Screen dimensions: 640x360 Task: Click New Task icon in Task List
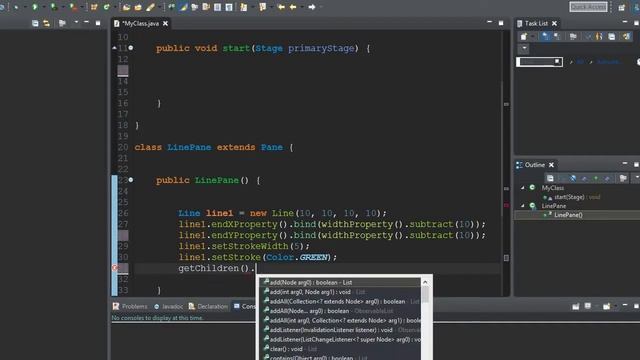(x=524, y=37)
